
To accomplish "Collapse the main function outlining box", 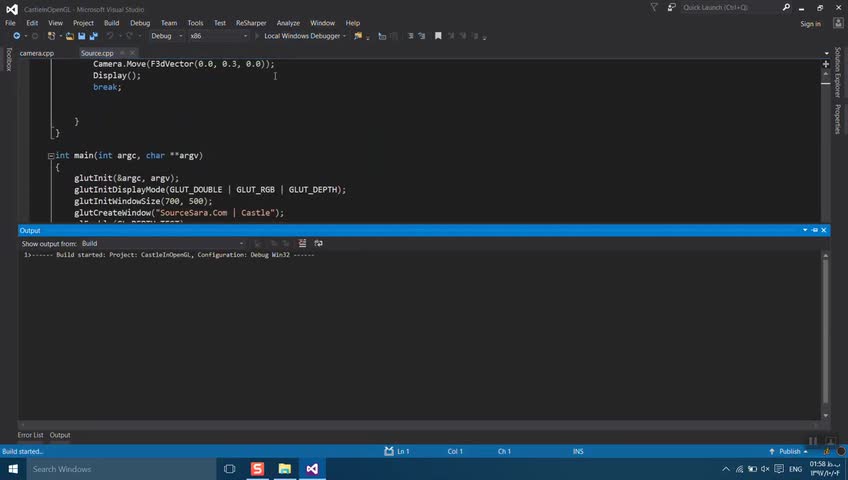I will coord(51,156).
